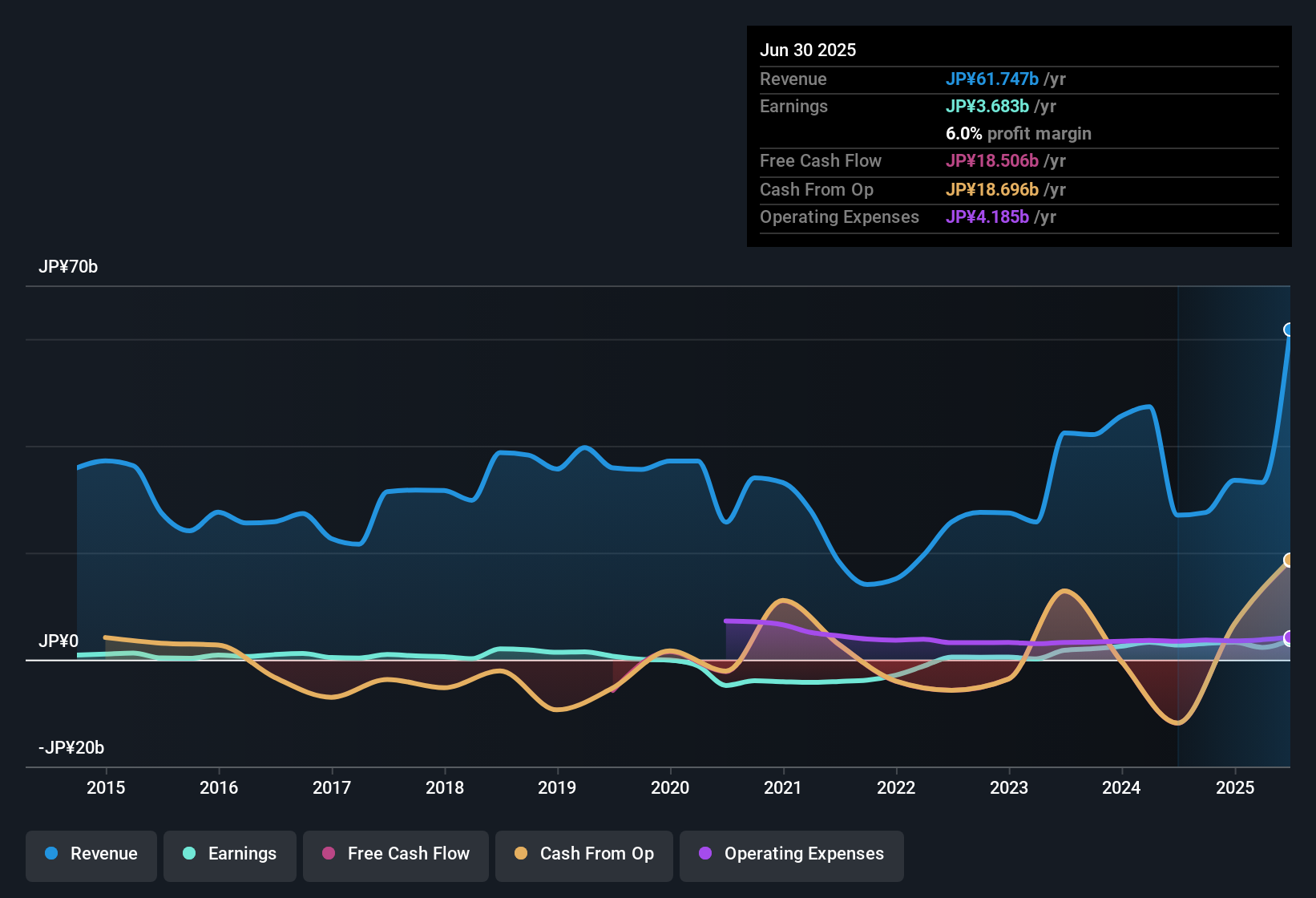Toggle Cash From Op legend item
The width and height of the screenshot is (1316, 898).
pos(584,854)
